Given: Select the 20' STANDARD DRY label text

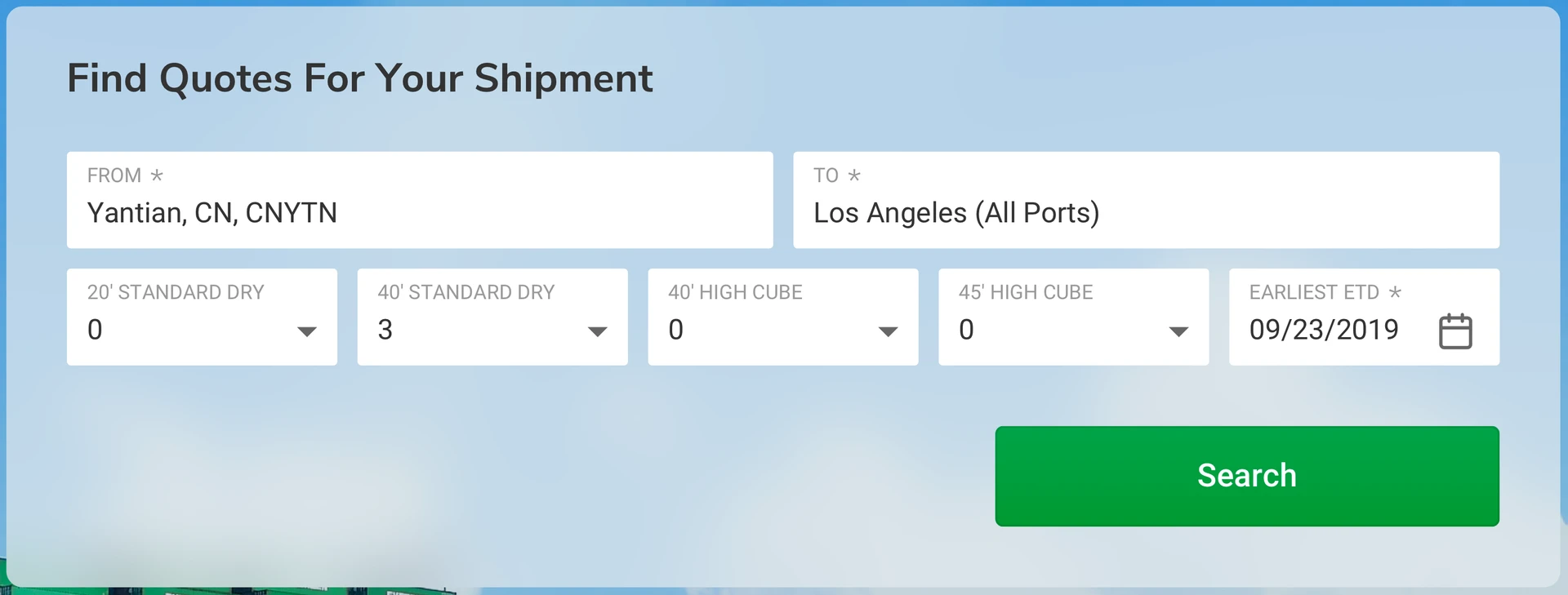Looking at the screenshot, I should click(176, 292).
